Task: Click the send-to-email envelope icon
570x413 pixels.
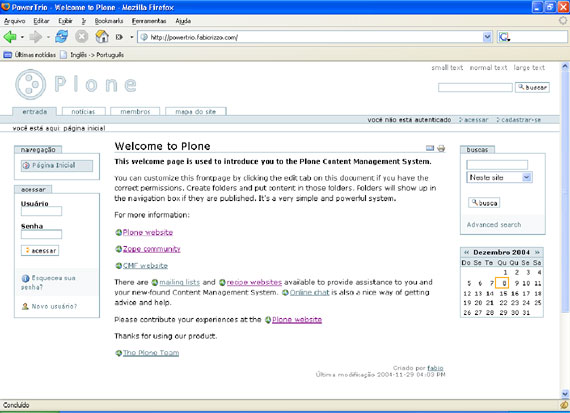Action: [x=430, y=148]
